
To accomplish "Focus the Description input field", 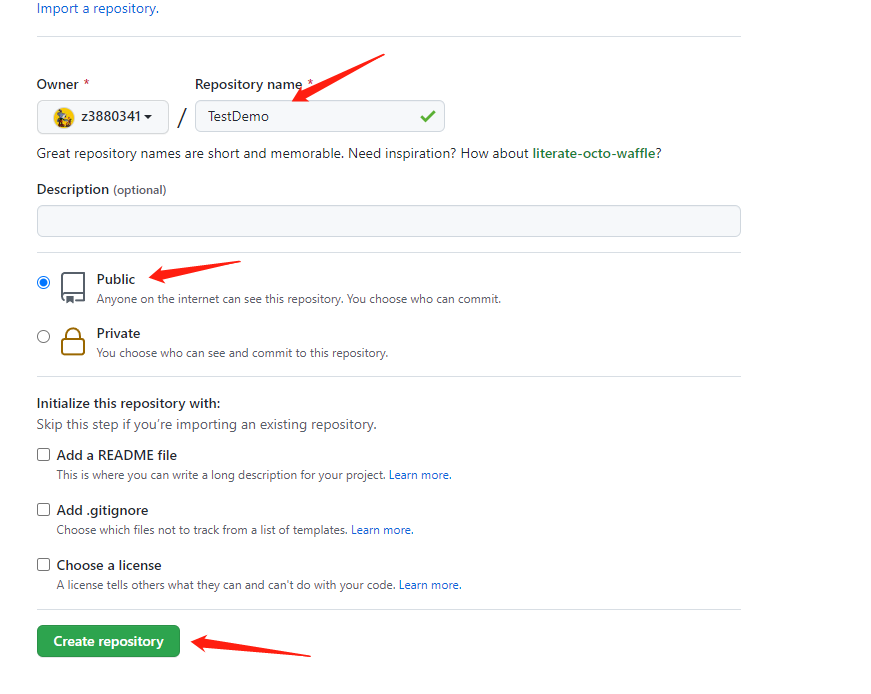I will pyautogui.click(x=389, y=221).
